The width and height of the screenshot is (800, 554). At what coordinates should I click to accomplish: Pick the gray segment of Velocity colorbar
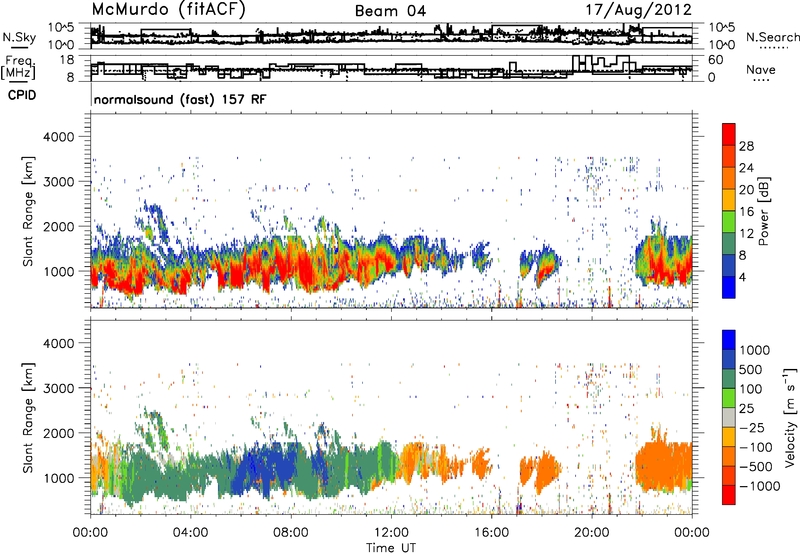(x=729, y=417)
